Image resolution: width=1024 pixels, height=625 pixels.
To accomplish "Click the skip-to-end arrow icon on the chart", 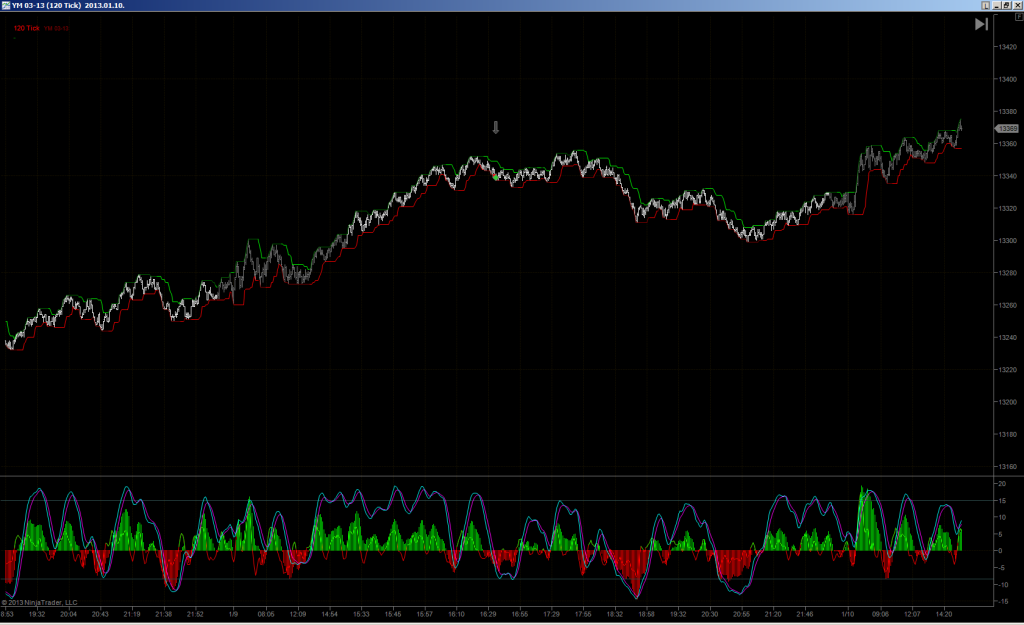I will pos(981,24).
